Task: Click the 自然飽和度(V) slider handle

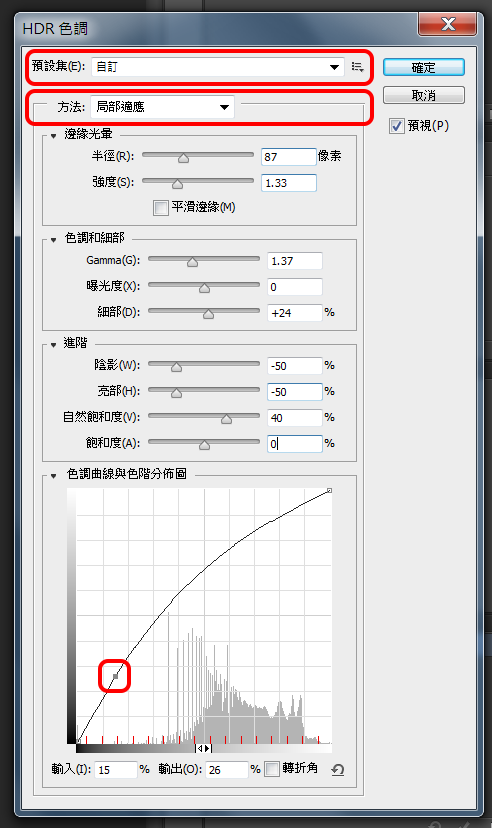Action: [x=226, y=418]
